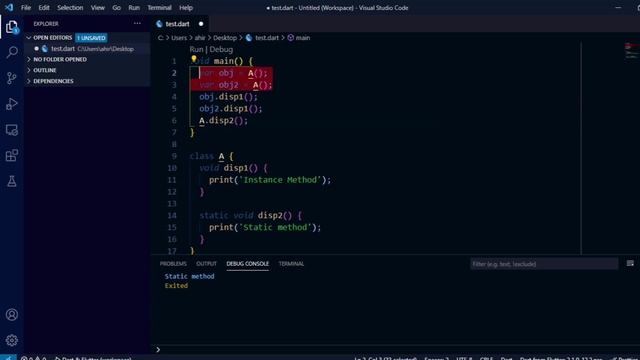640x360 pixels.
Task: Click line number 14 in the gutter
Action: pos(172,216)
